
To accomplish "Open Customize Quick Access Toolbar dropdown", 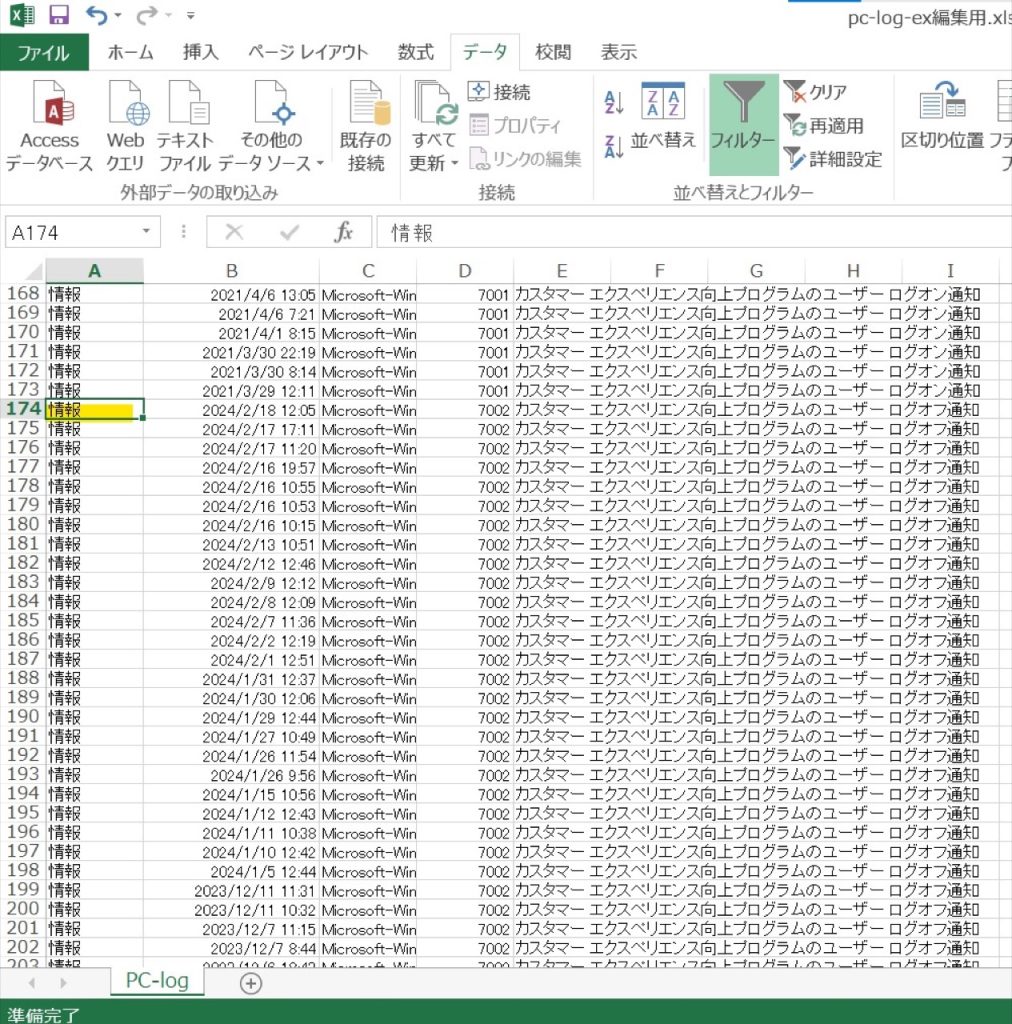I will point(191,14).
